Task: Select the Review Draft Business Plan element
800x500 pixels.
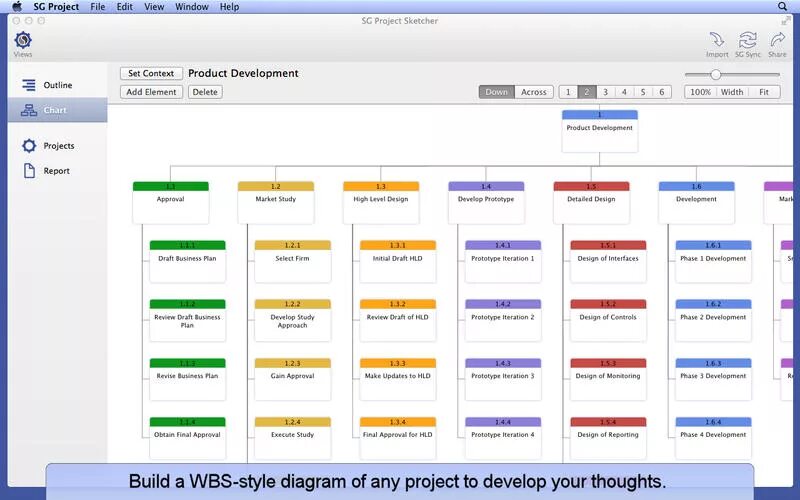Action: tap(187, 320)
